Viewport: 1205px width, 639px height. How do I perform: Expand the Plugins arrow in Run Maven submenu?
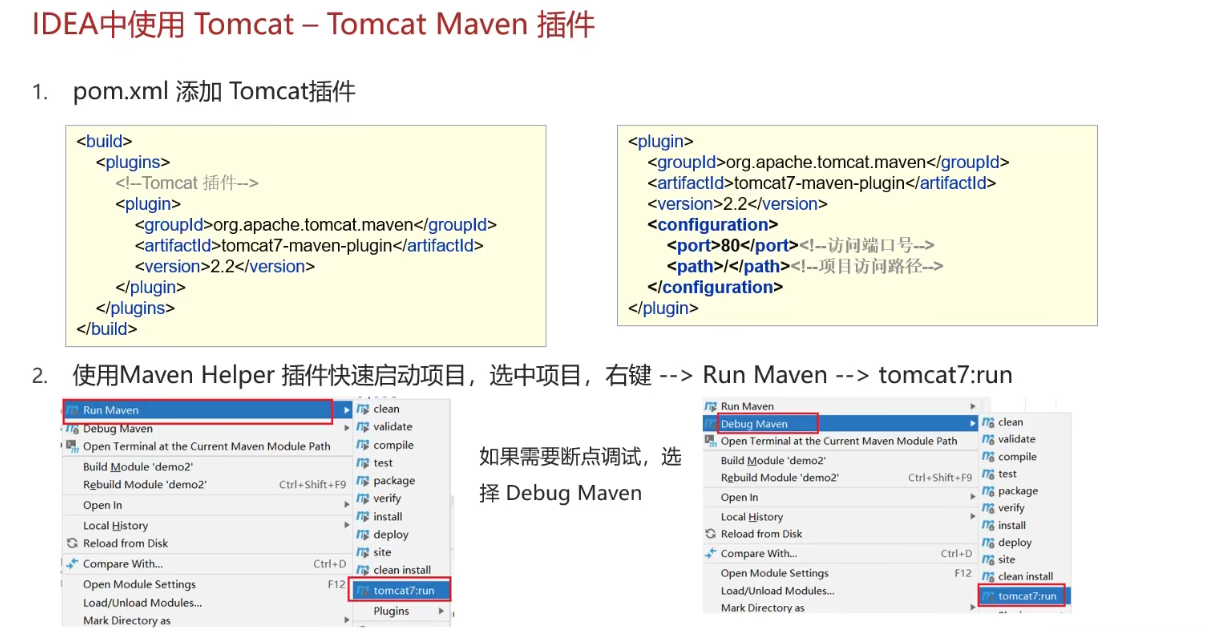point(441,611)
